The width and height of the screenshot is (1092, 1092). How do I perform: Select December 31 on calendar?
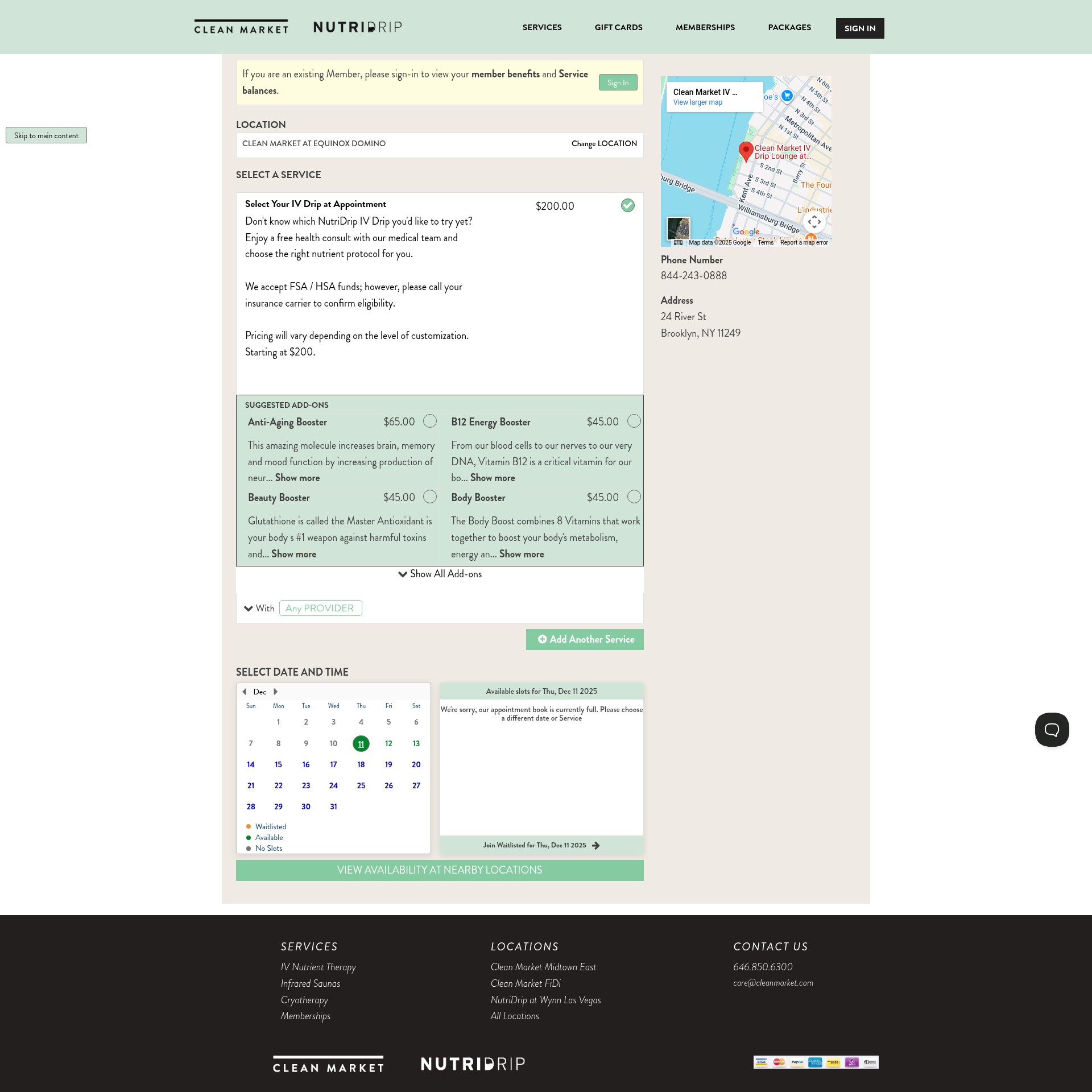point(333,806)
